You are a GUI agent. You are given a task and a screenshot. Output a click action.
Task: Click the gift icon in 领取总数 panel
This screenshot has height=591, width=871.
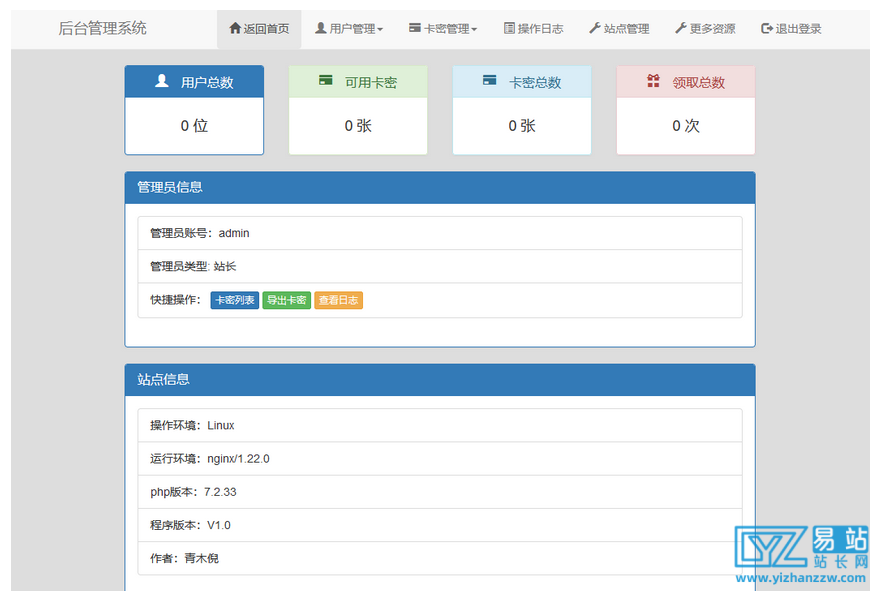click(653, 82)
